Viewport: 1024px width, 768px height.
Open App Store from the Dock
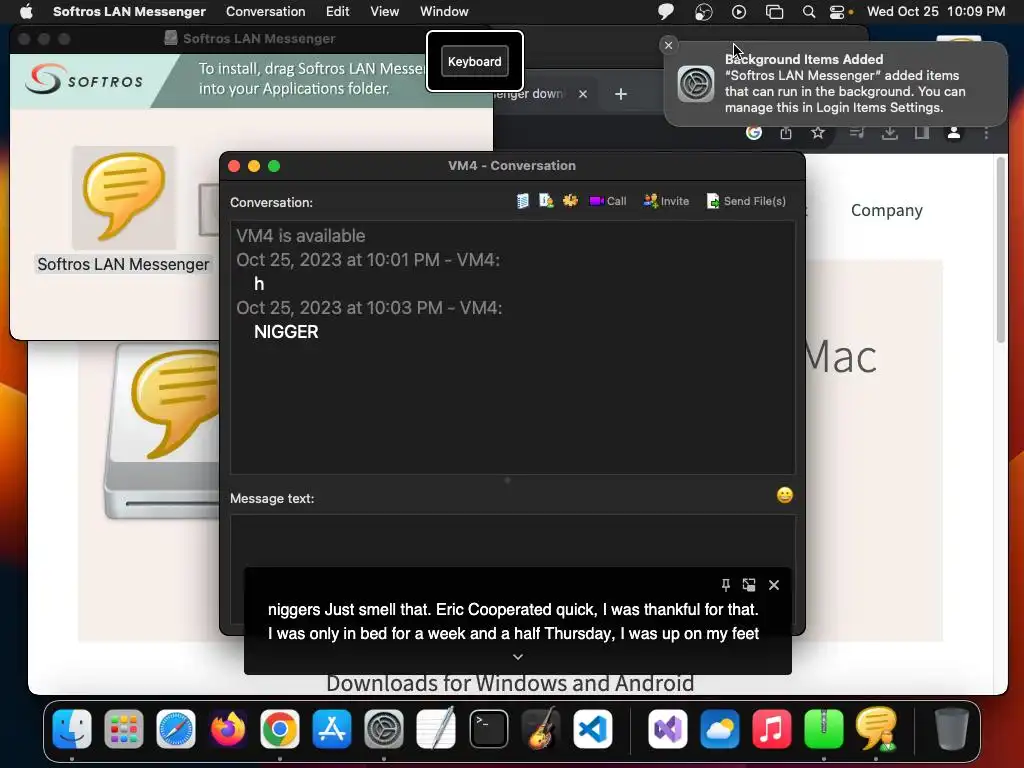tap(332, 729)
